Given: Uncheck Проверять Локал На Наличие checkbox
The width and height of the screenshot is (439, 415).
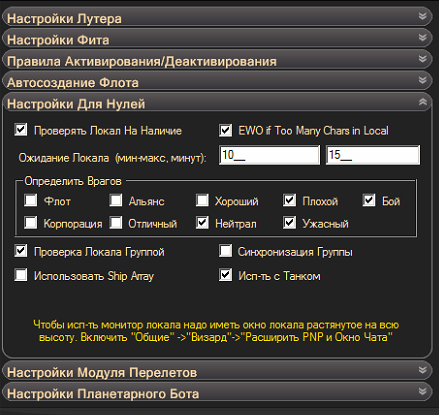Looking at the screenshot, I should (21, 130).
